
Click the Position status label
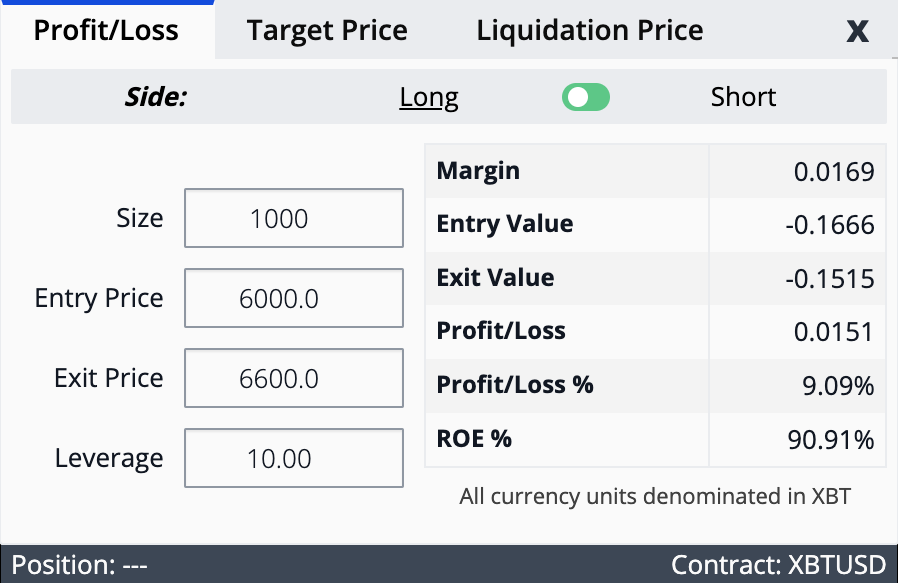pyautogui.click(x=80, y=565)
